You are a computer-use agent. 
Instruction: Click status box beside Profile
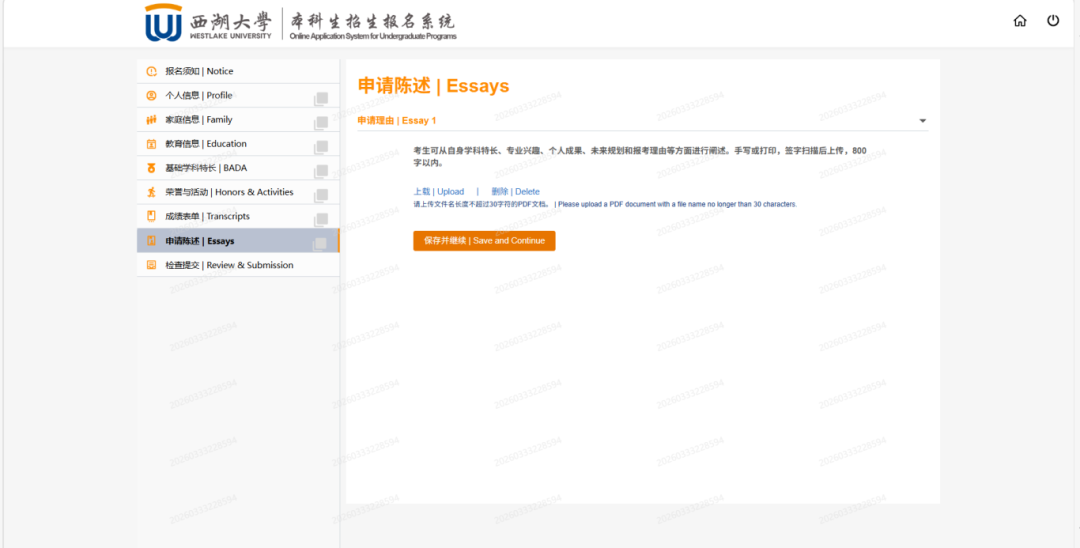[320, 99]
